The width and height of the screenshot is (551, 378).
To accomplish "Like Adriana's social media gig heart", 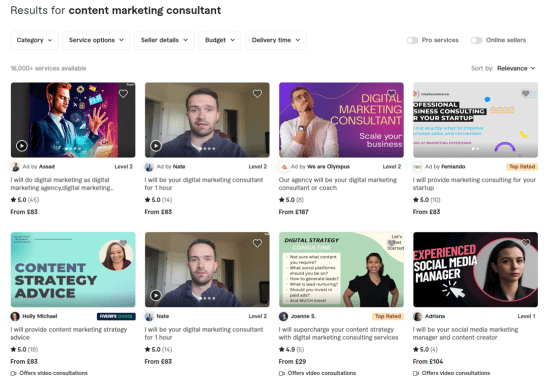I will [x=525, y=243].
